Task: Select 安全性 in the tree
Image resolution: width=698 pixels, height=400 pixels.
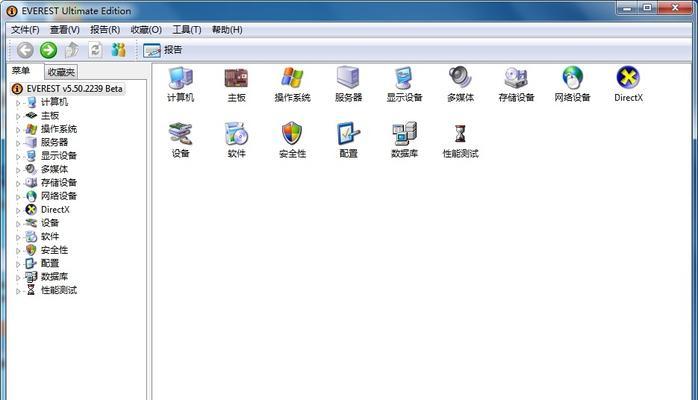Action: (54, 250)
